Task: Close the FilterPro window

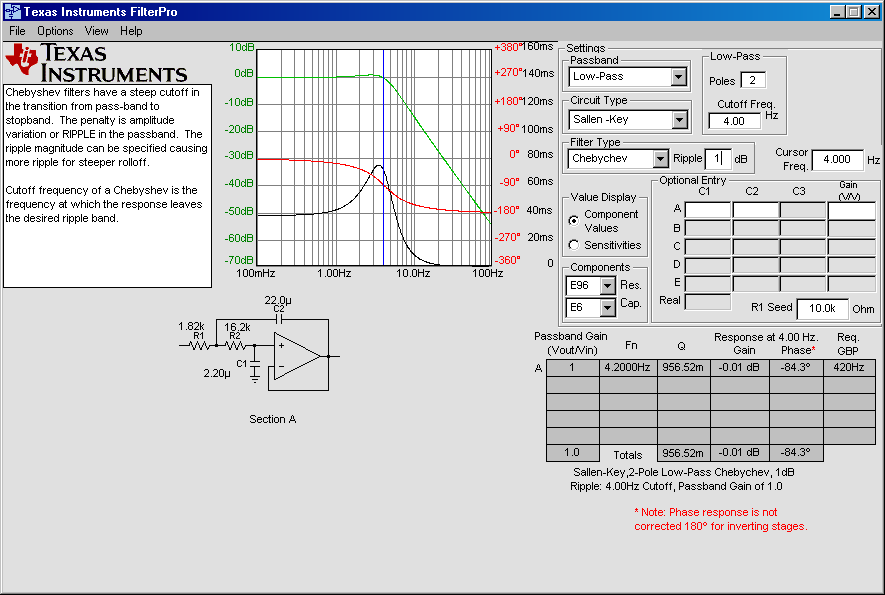Action: tap(872, 11)
